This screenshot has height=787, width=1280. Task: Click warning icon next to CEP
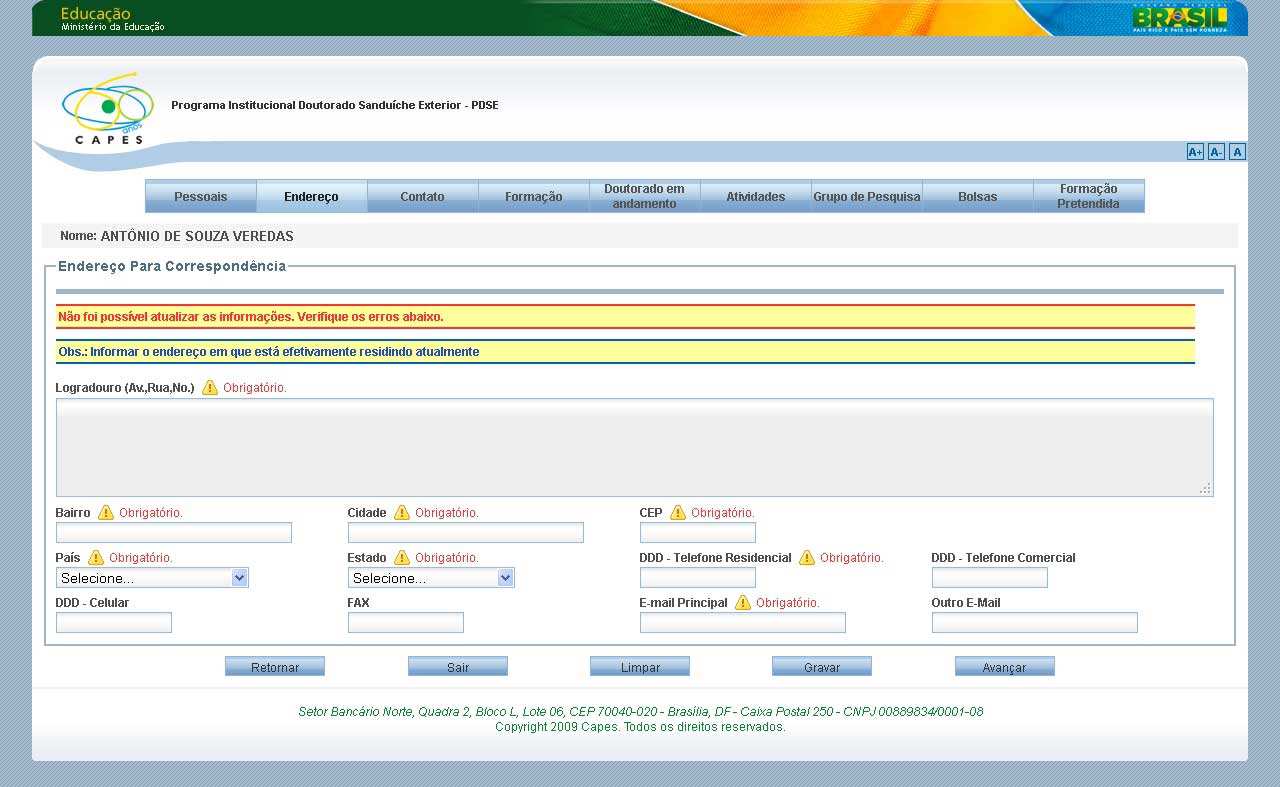tap(678, 512)
